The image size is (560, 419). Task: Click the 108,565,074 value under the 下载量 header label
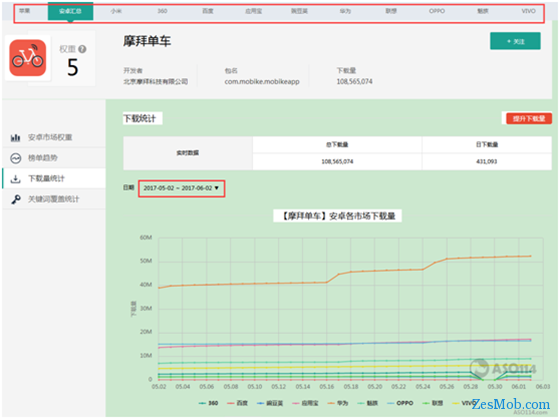pyautogui.click(x=354, y=82)
